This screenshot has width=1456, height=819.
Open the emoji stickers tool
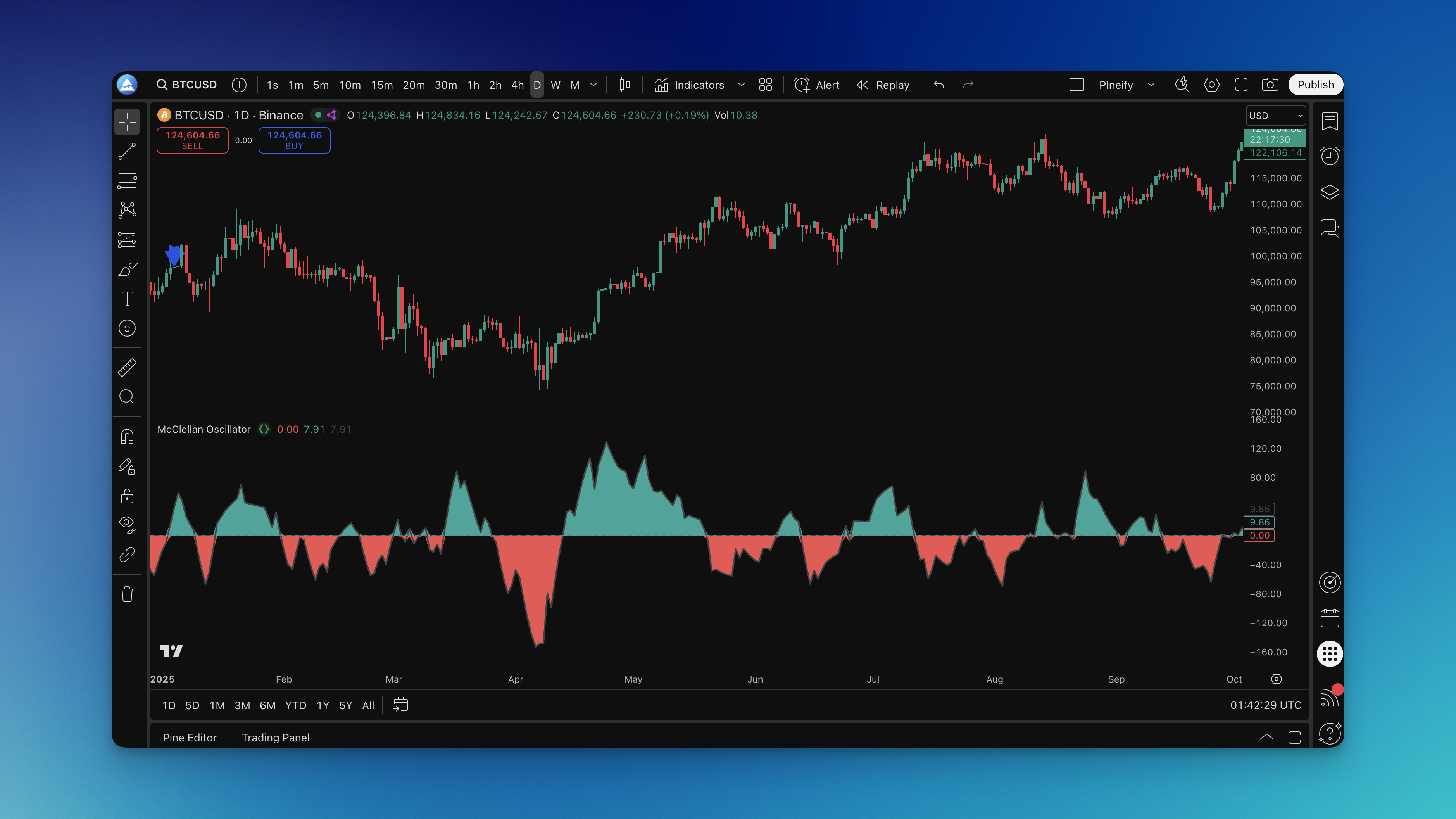(x=127, y=328)
